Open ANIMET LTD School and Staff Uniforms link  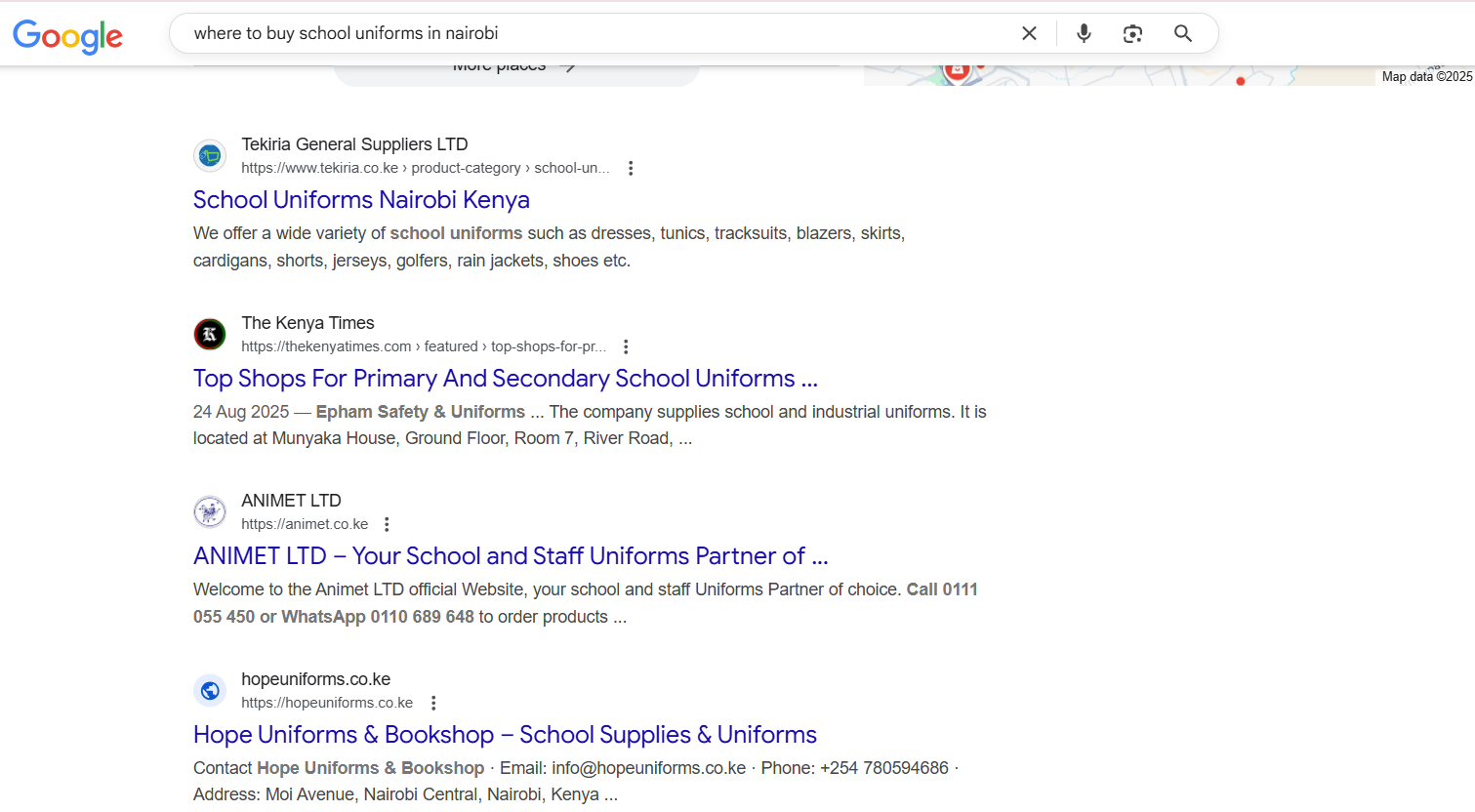tap(510, 556)
